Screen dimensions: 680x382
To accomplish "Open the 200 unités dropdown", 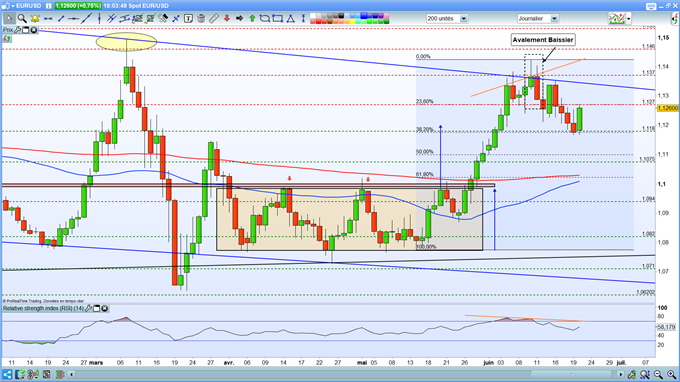I will coord(464,19).
